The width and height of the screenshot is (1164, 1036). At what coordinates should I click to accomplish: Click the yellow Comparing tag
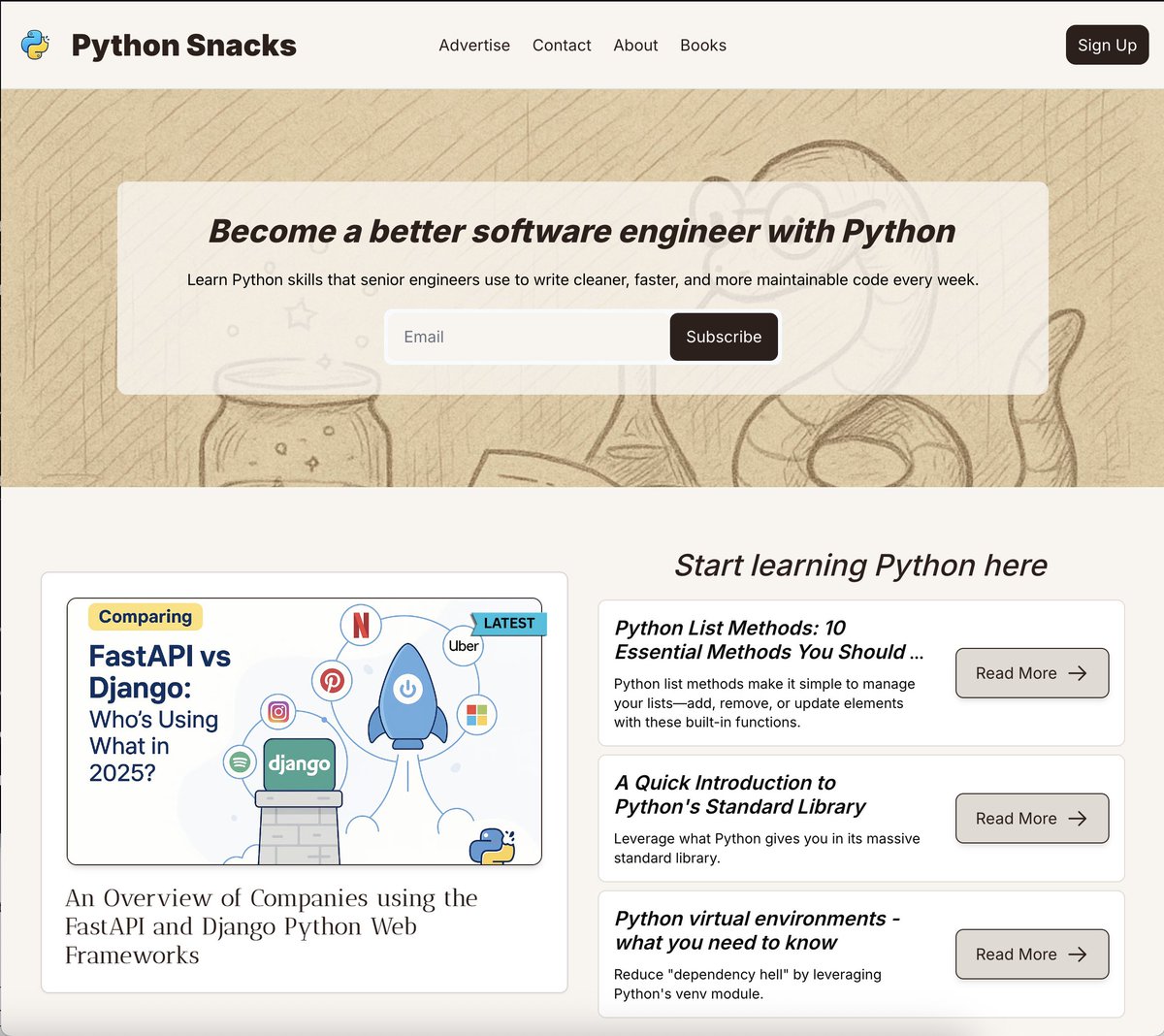[145, 616]
